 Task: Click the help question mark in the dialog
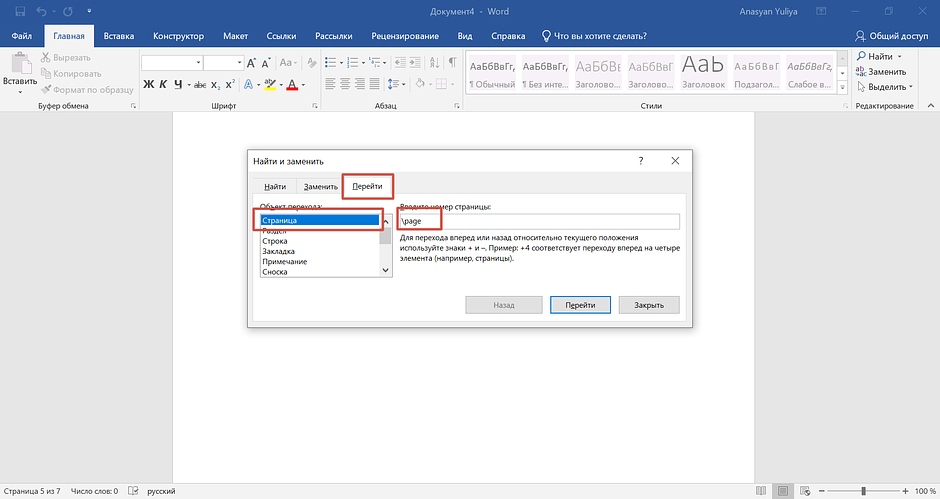click(x=641, y=160)
